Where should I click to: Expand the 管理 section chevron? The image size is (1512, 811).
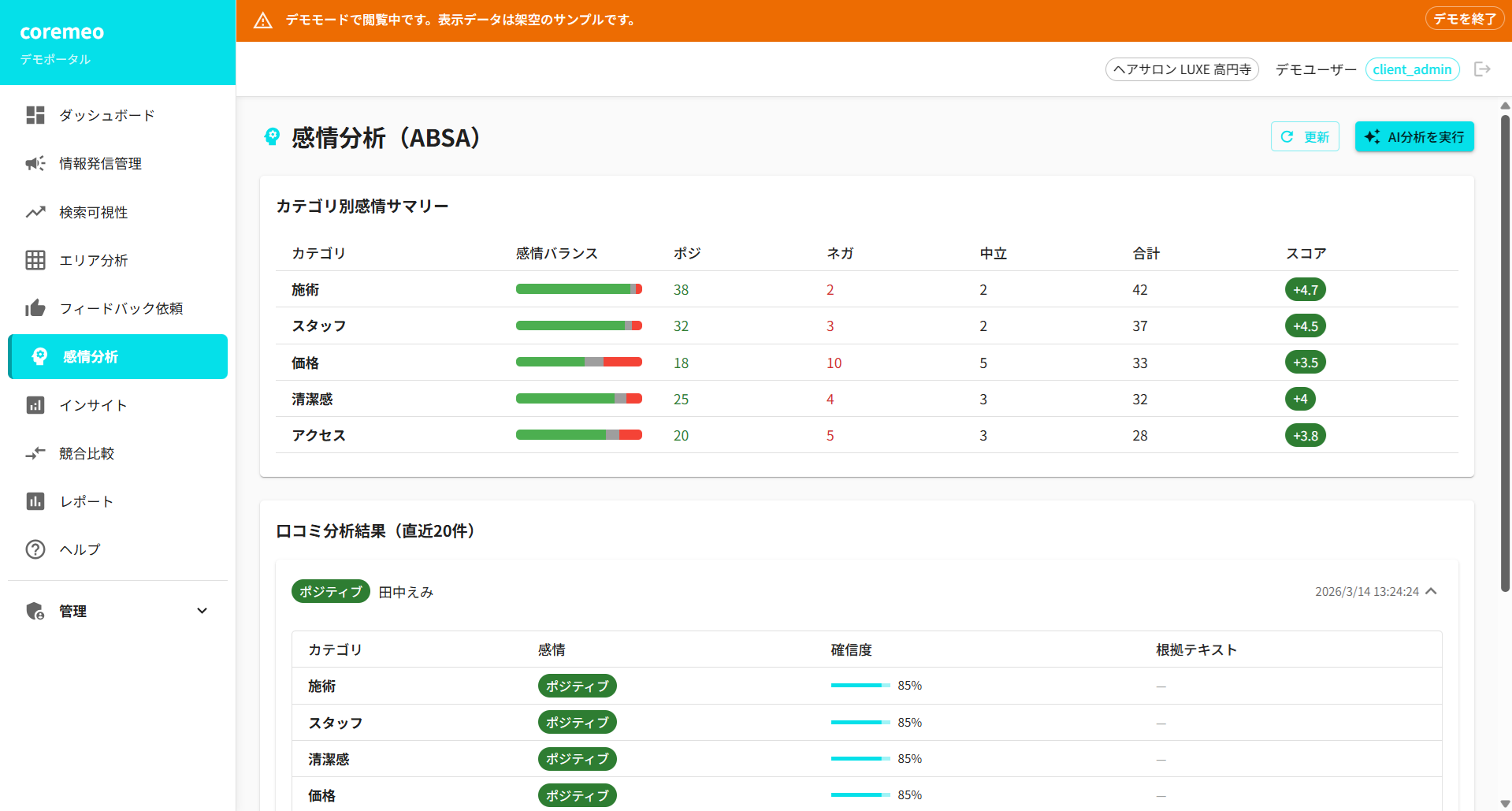202,611
